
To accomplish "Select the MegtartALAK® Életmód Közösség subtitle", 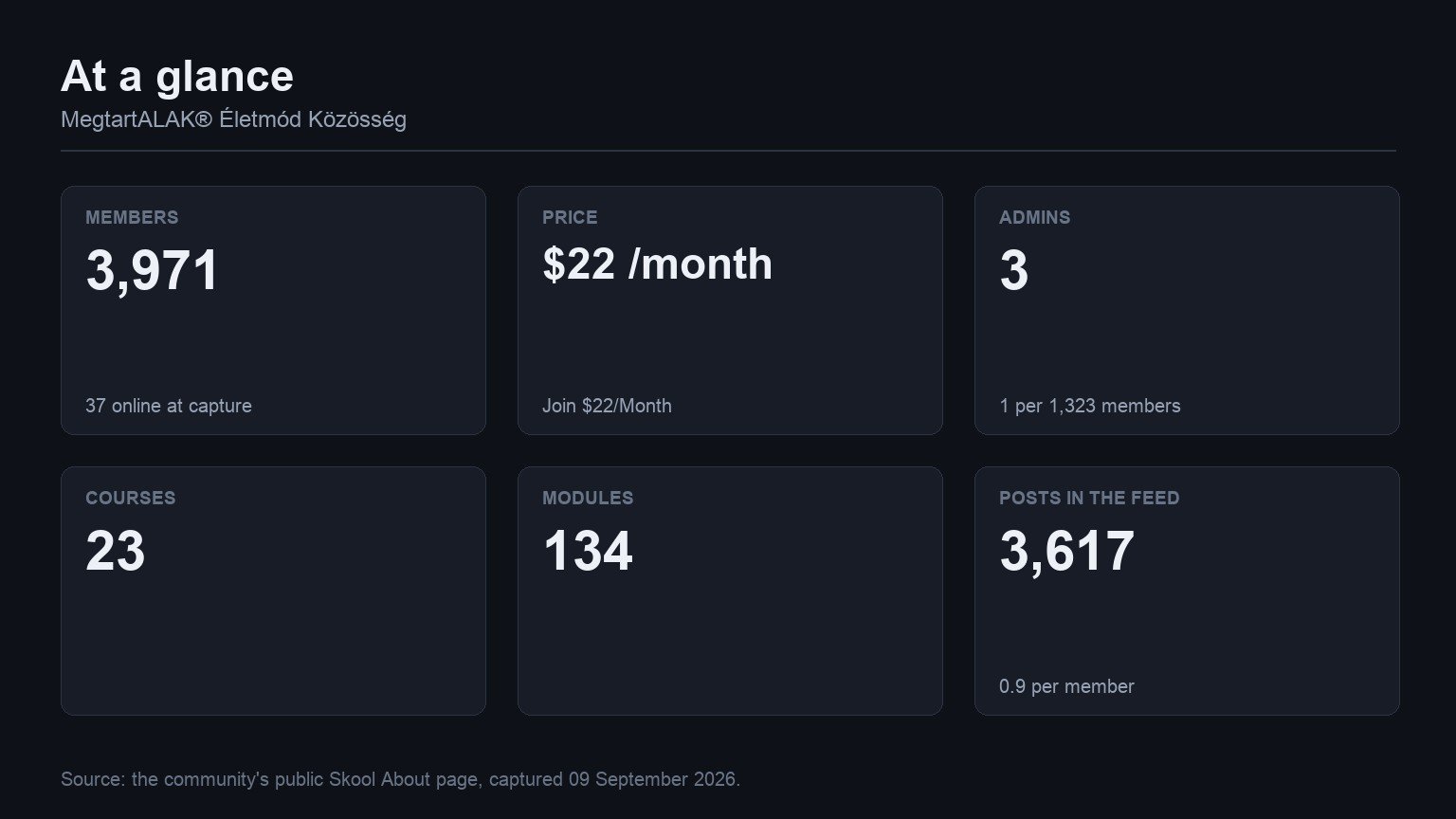I will coord(233,120).
